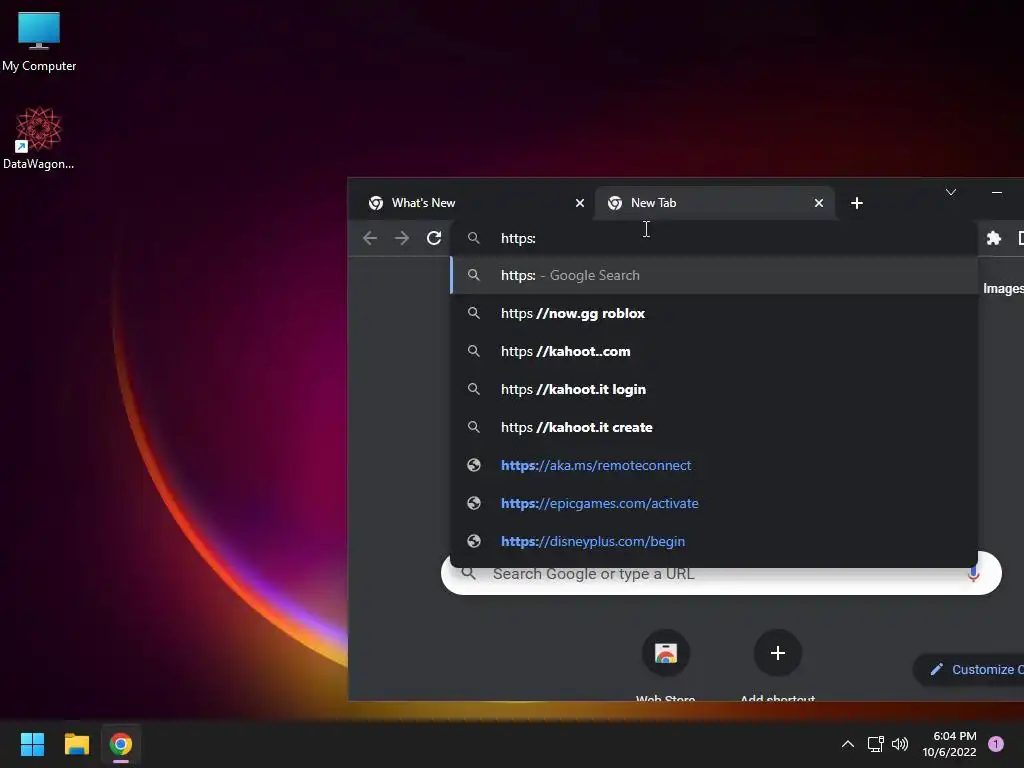The width and height of the screenshot is (1024, 768).
Task: Start voice search with microphone icon
Action: (x=973, y=575)
